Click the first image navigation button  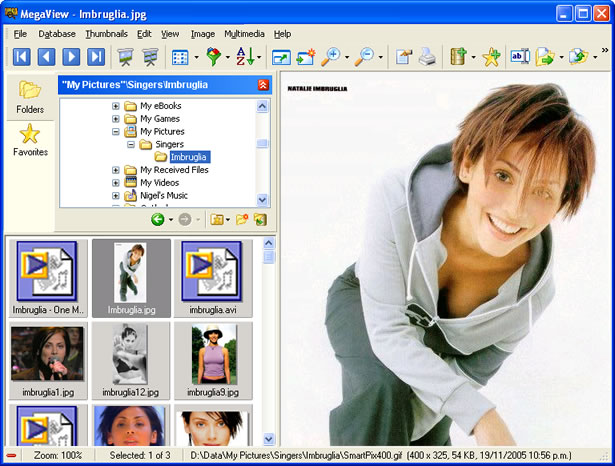coord(21,57)
